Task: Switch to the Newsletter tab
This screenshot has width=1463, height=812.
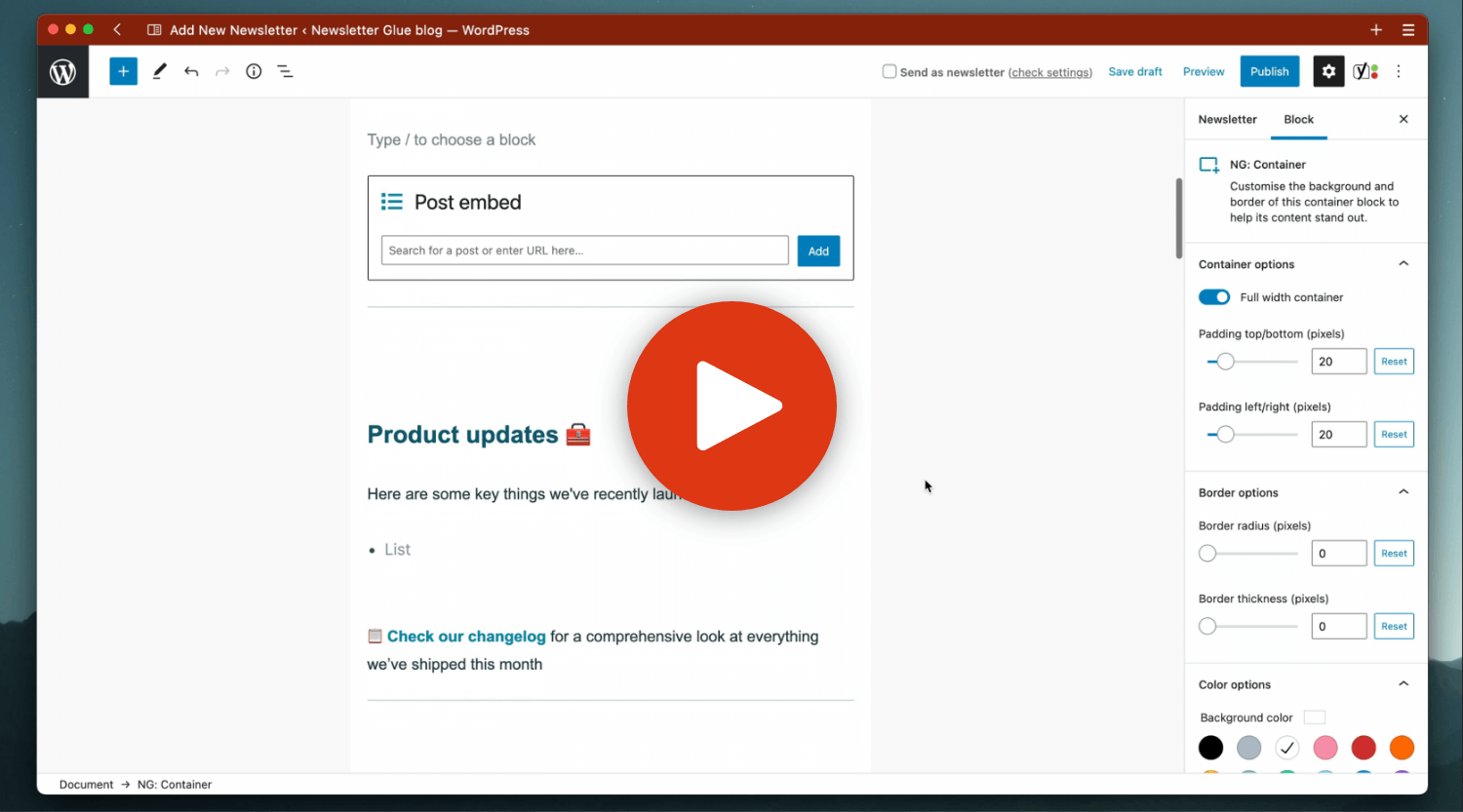Action: coord(1227,119)
